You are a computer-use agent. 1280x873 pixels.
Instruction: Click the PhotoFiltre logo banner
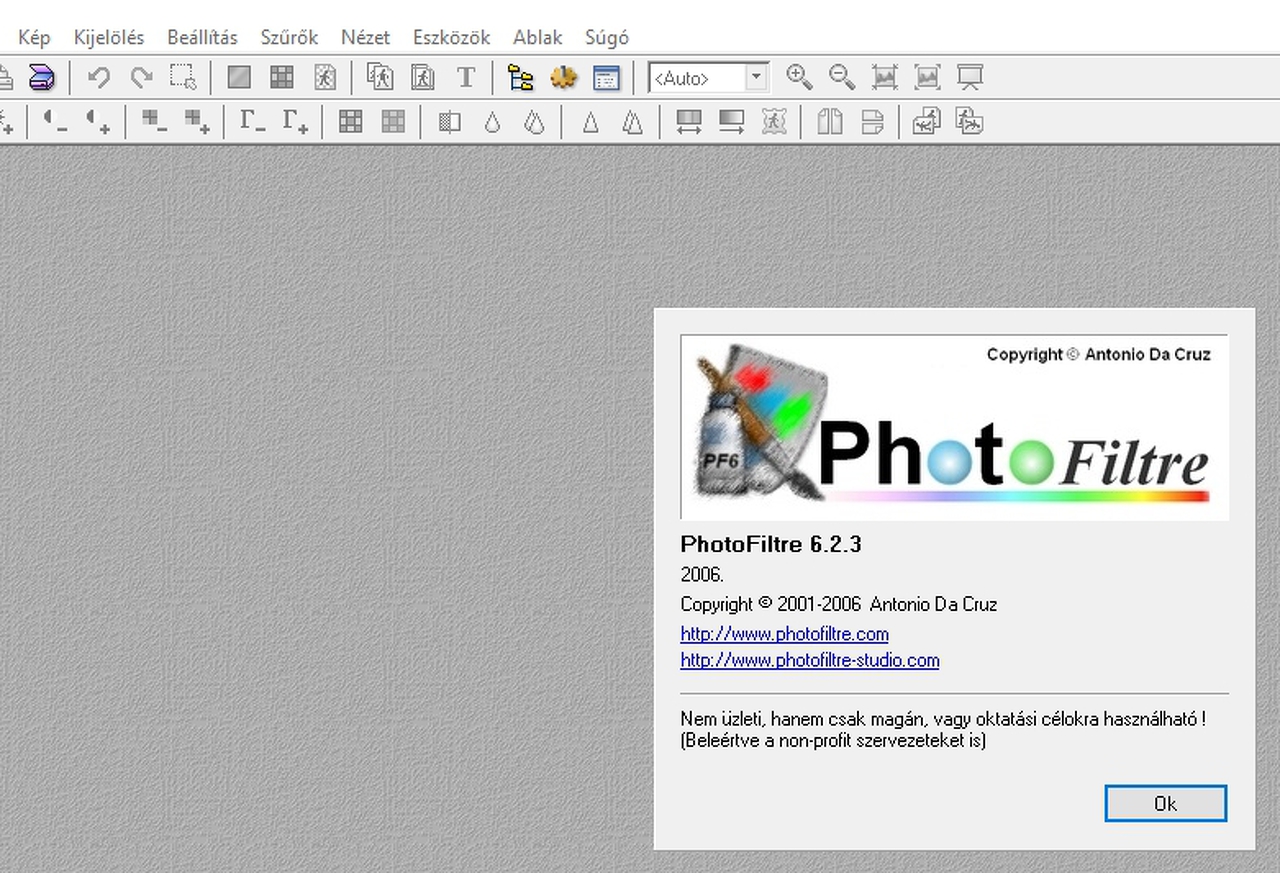point(955,427)
